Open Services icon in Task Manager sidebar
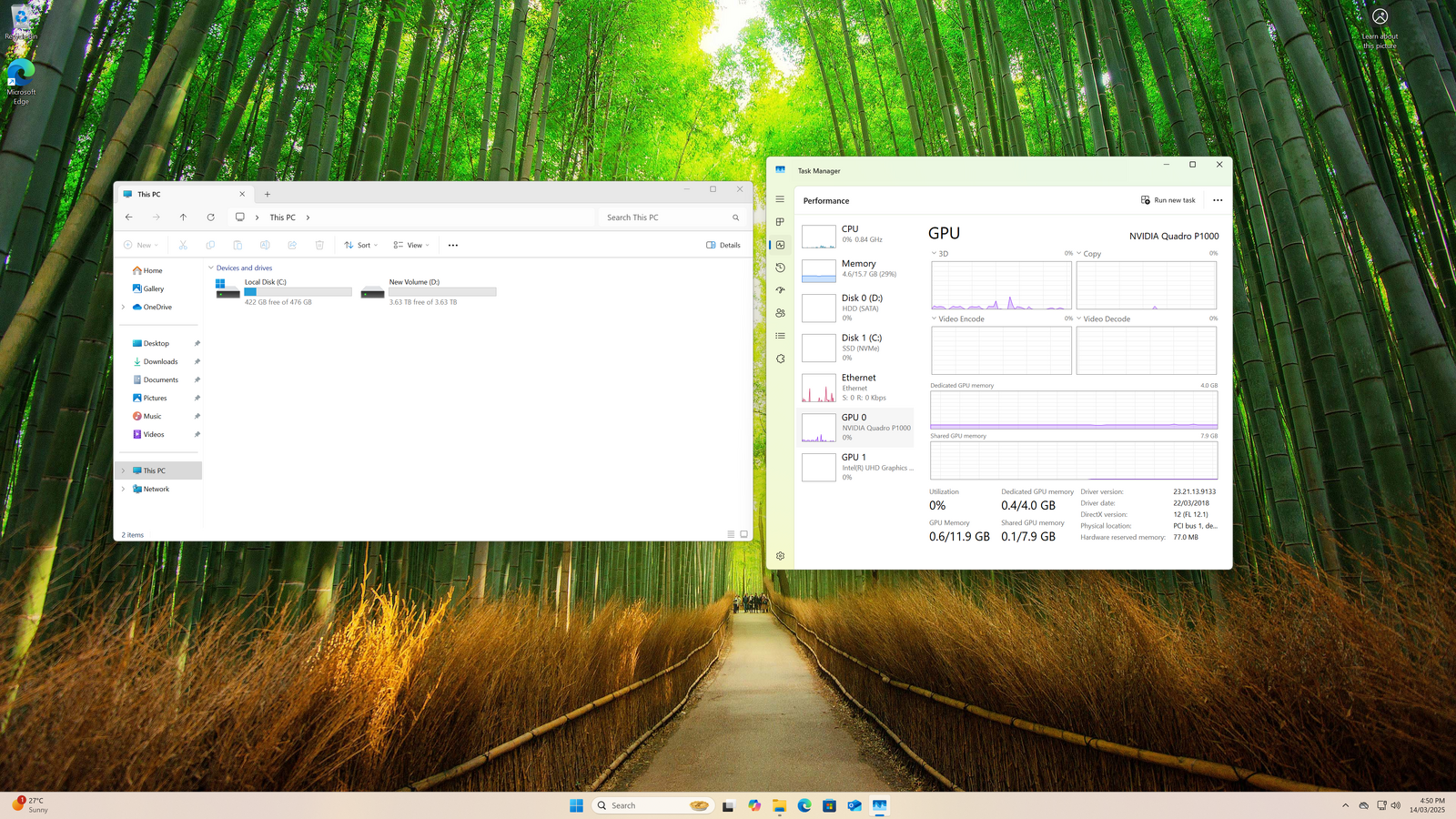1456x819 pixels. 780,359
